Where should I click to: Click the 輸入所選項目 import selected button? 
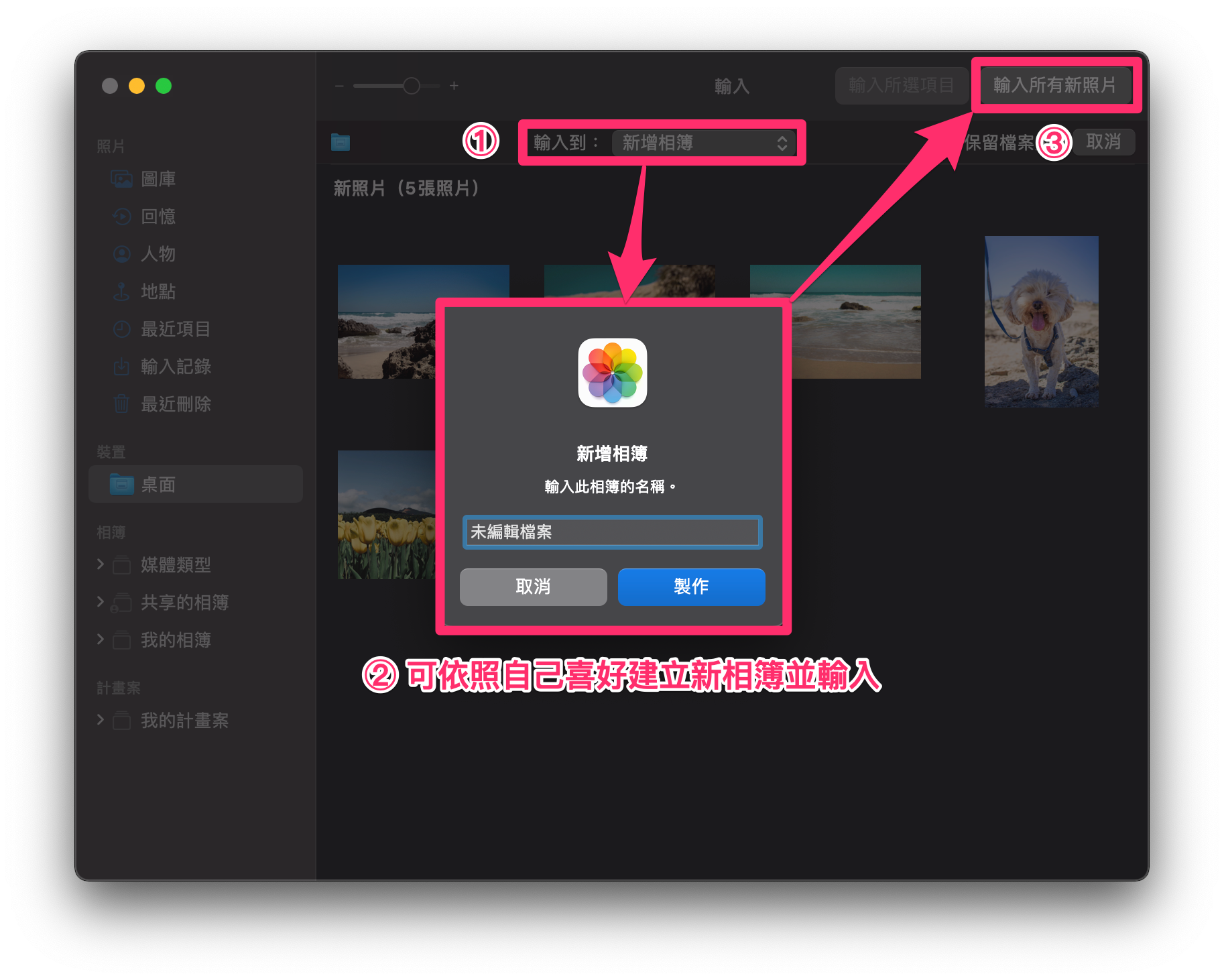point(901,85)
